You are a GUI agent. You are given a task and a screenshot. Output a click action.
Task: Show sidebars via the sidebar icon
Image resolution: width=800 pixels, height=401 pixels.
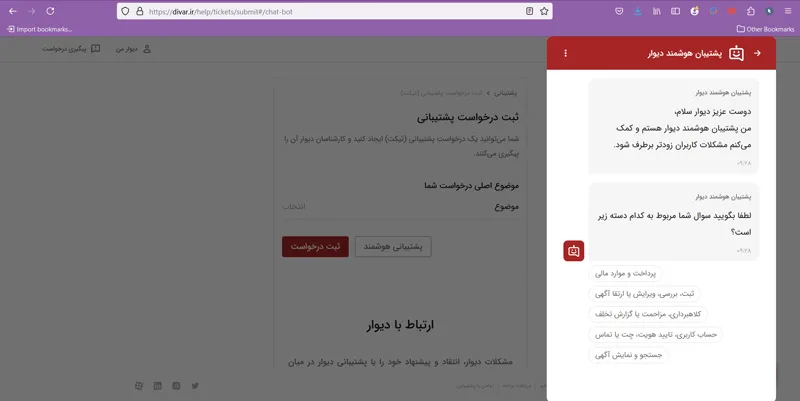tap(676, 11)
